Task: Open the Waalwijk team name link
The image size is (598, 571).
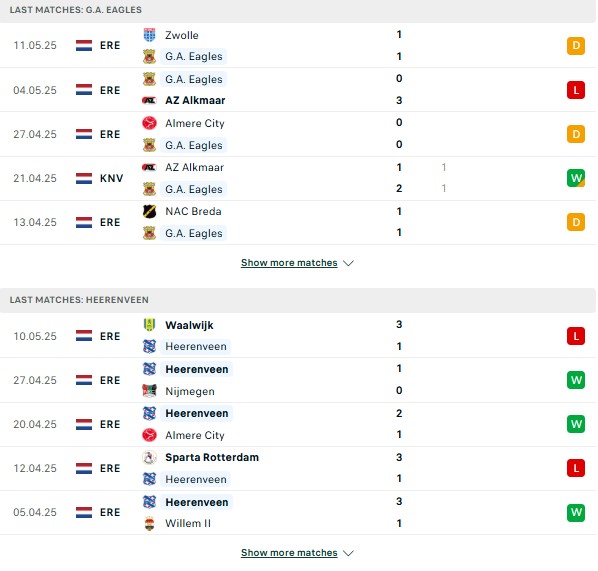Action: pos(189,325)
